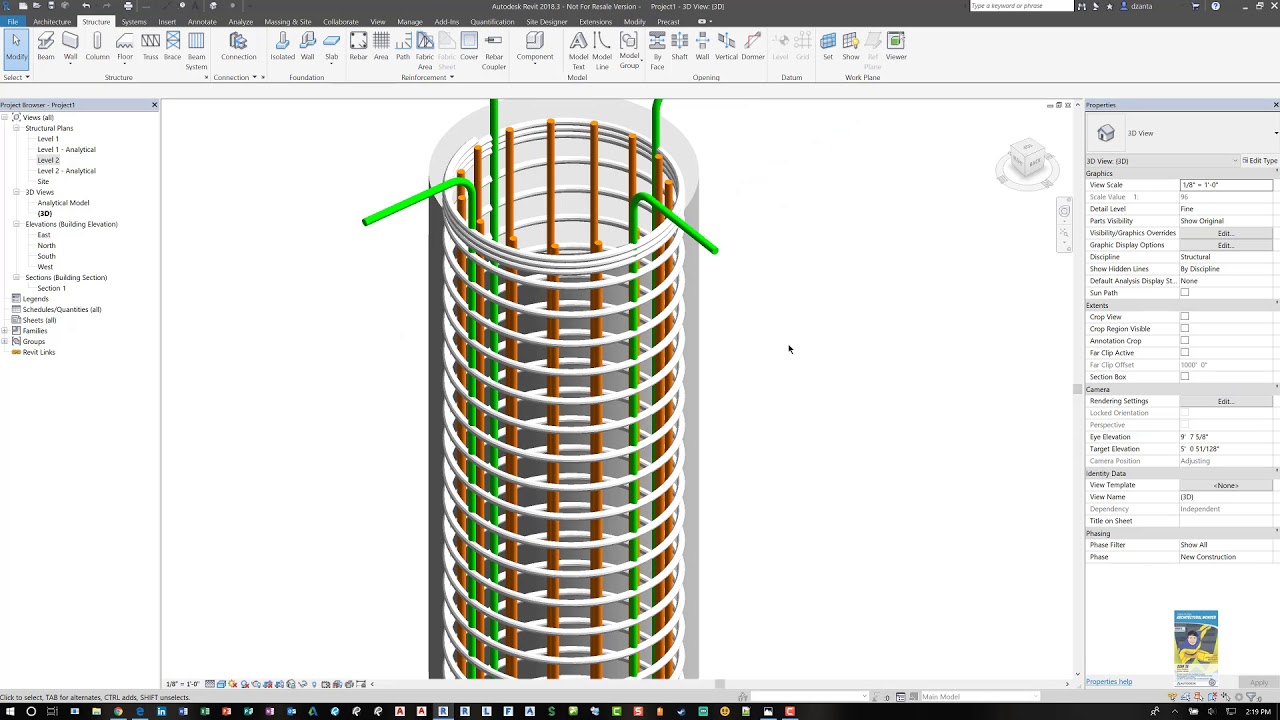Viewport: 1280px width, 720px height.
Task: Toggle the Crop View checkbox
Action: pos(1185,317)
